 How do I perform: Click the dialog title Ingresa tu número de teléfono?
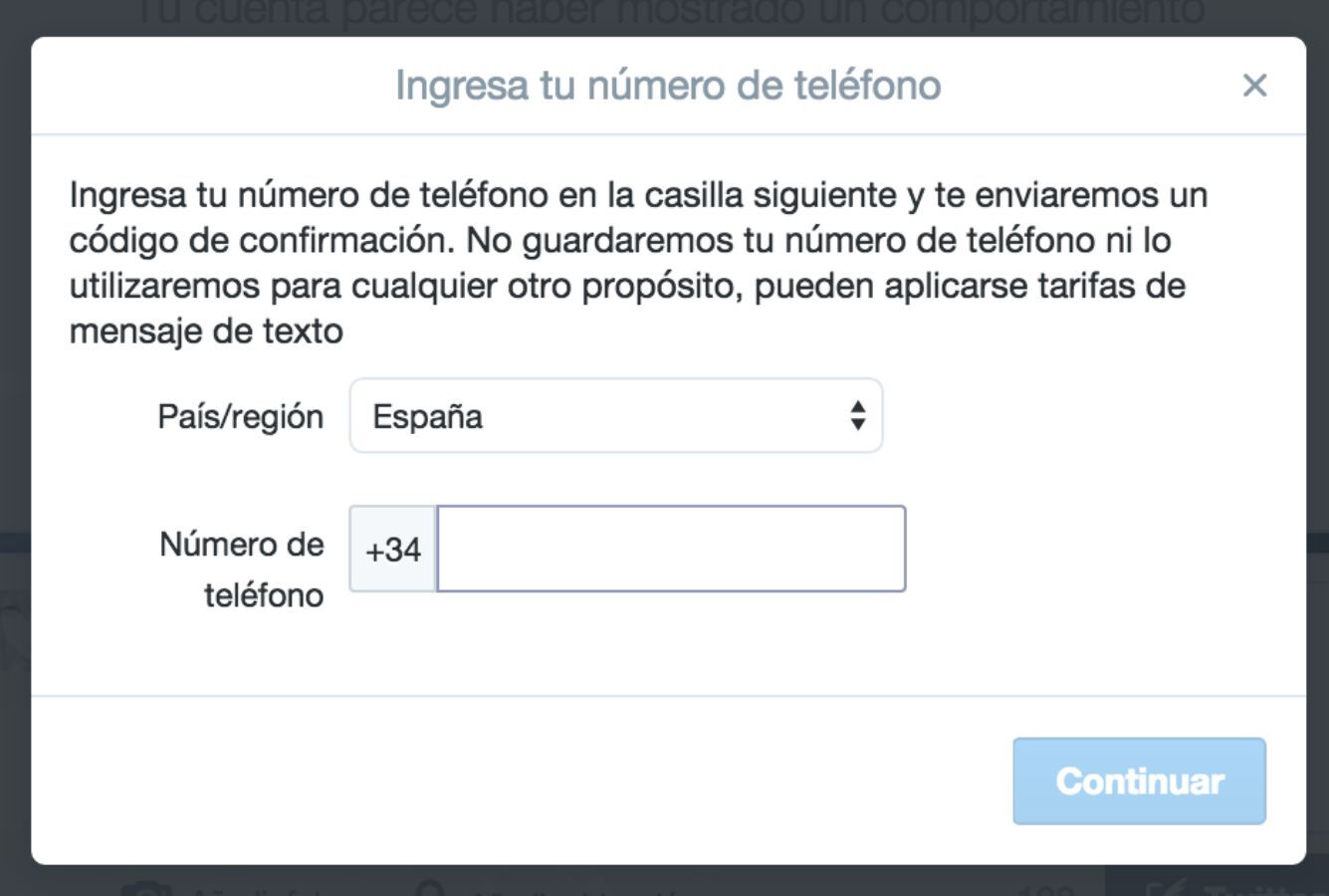coord(665,86)
